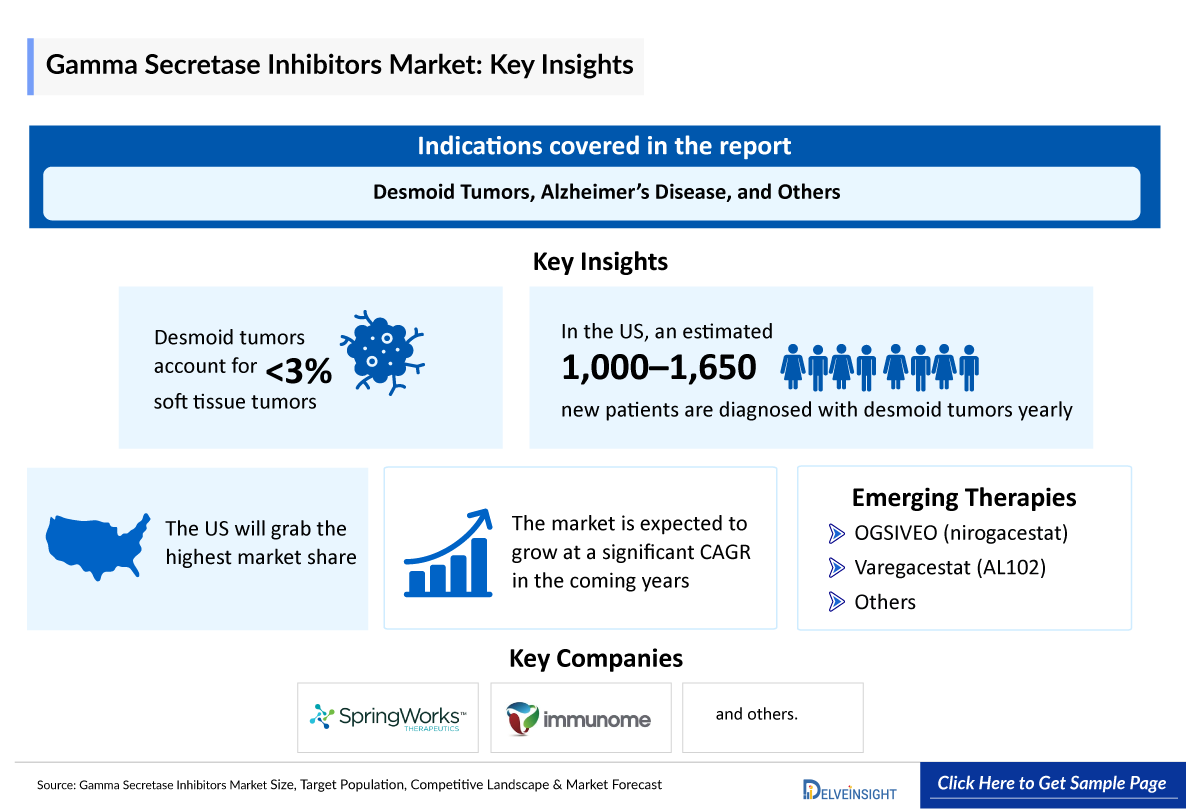The height and width of the screenshot is (812, 1200).
Task: Select the US map icon
Action: tap(95, 548)
